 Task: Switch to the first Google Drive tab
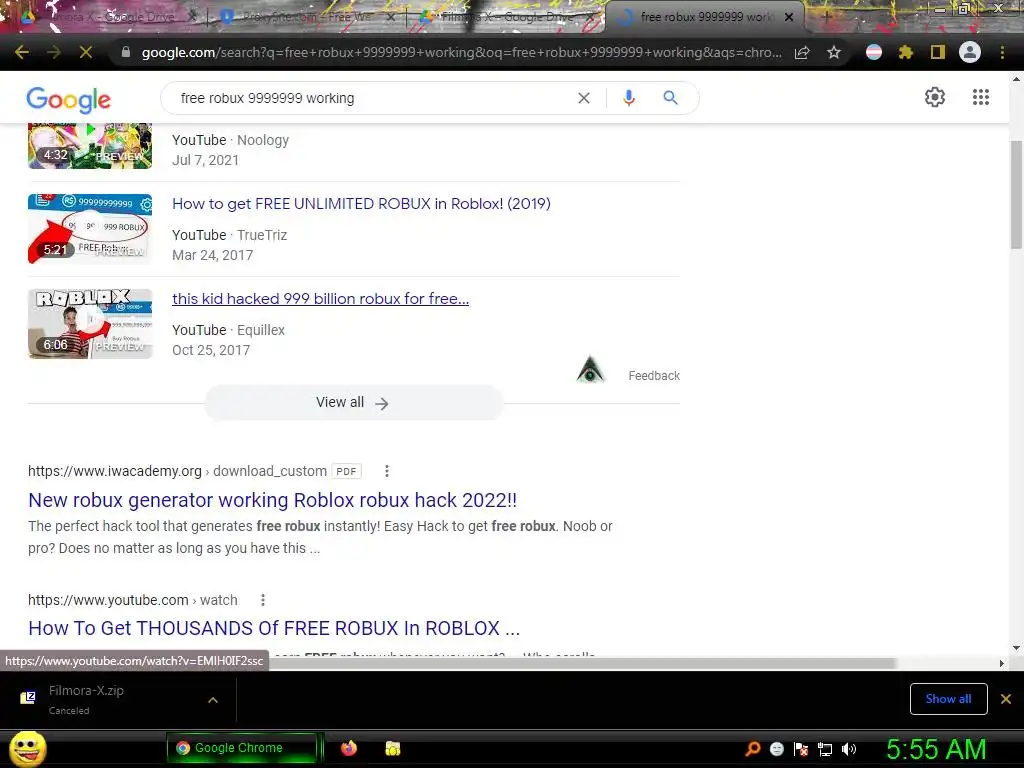[103, 17]
